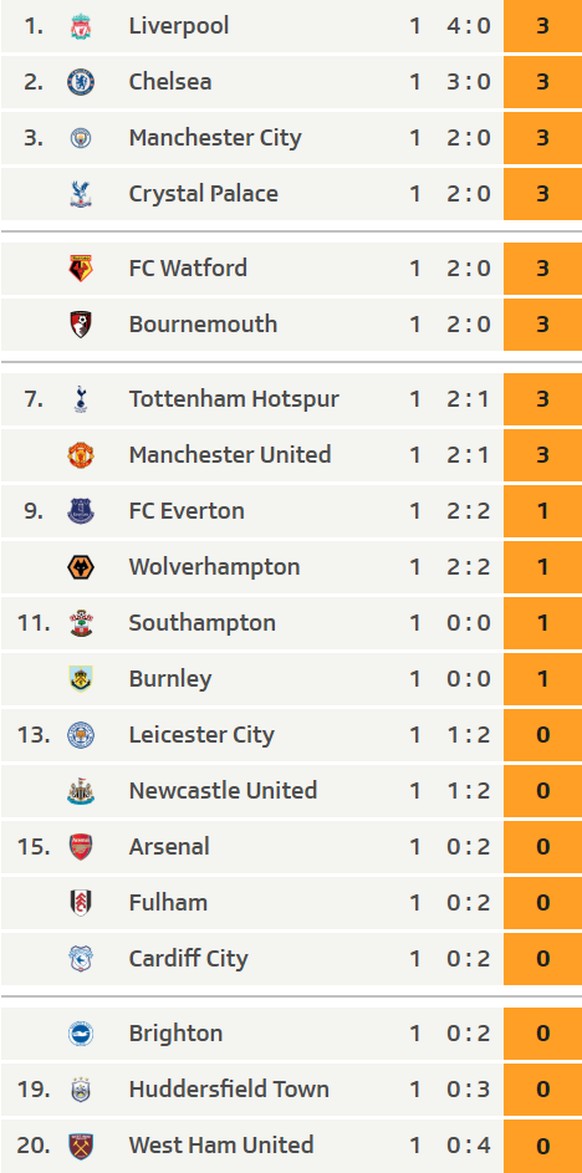Open the Southampton team link

click(202, 623)
